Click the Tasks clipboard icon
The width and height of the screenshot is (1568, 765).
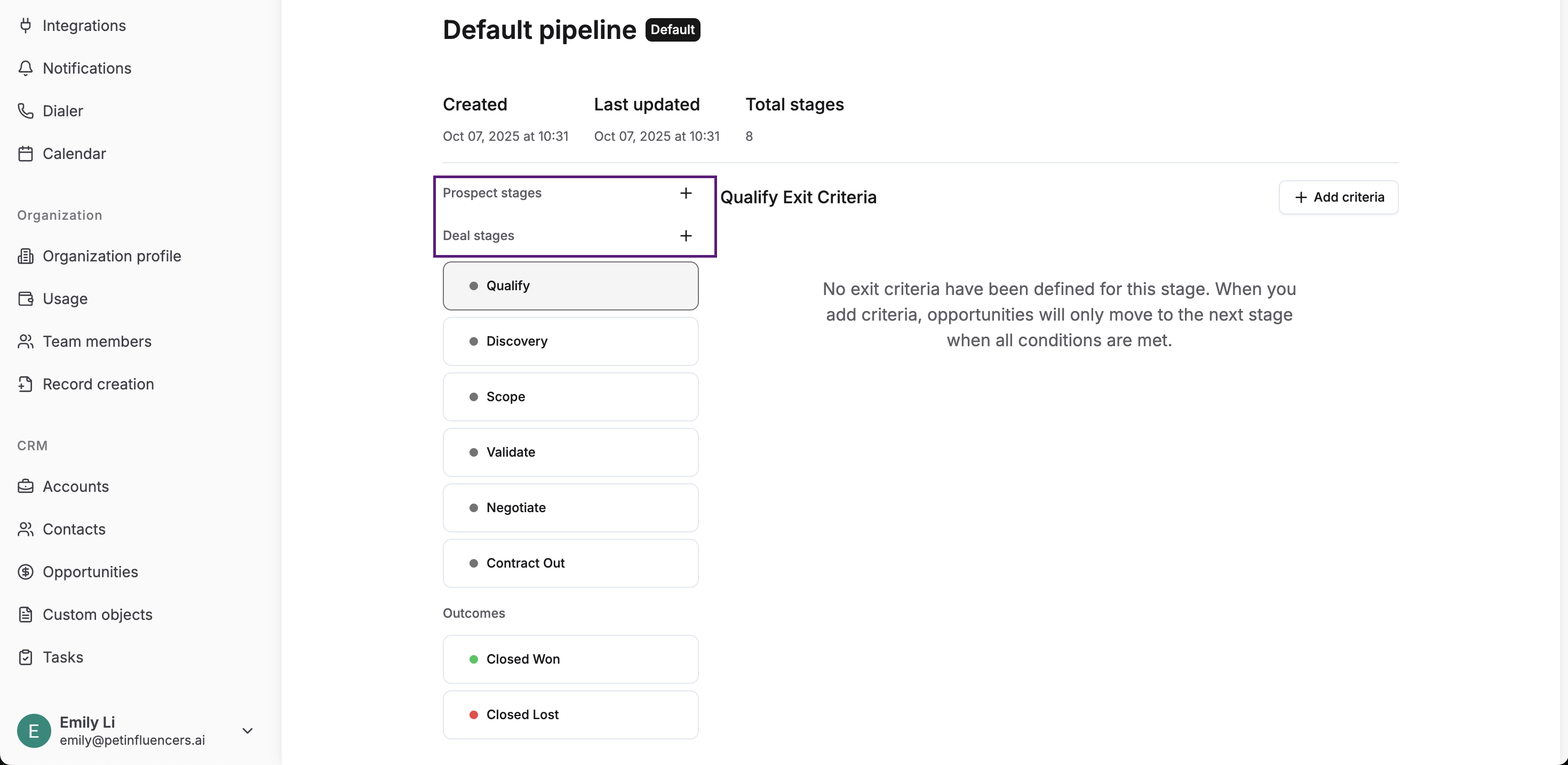pyautogui.click(x=25, y=657)
